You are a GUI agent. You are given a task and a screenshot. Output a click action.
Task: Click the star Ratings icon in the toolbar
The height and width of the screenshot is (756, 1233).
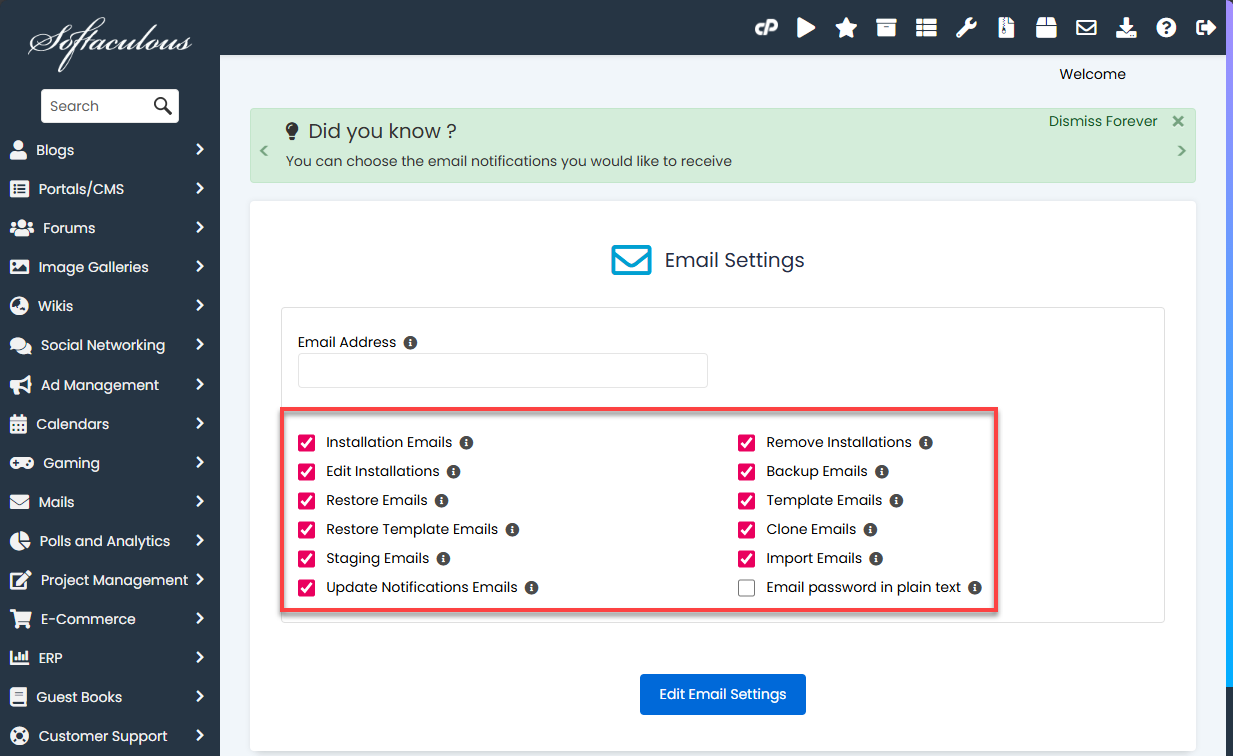(x=846, y=28)
